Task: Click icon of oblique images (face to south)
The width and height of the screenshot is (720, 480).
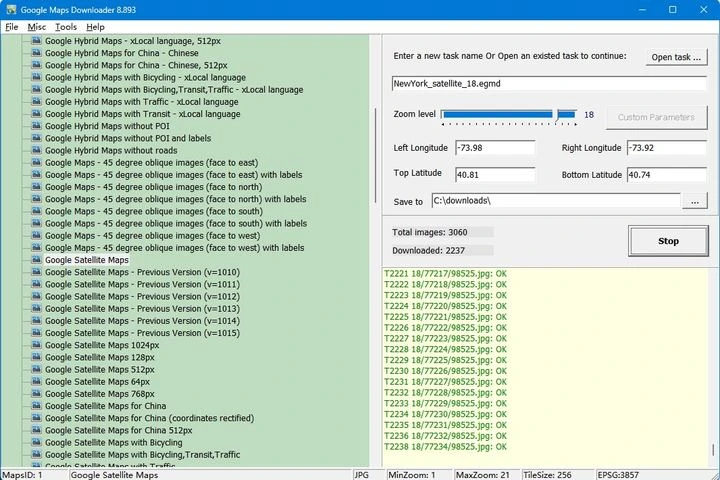Action: pos(37,211)
